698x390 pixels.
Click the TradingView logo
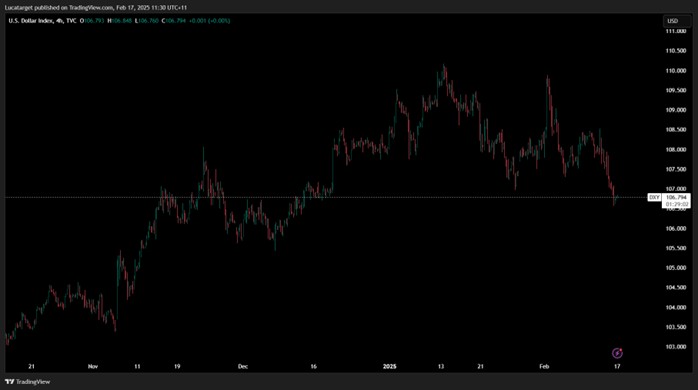[27, 382]
